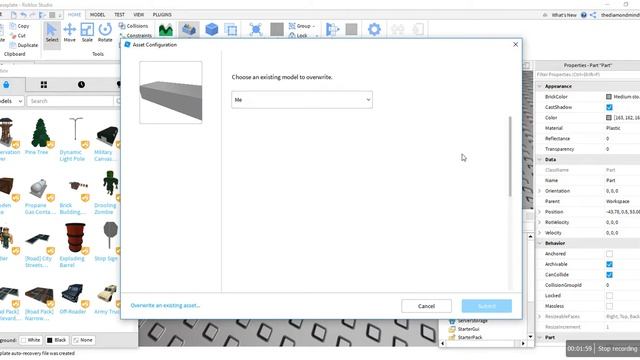
Task: Activate the Rotate tool
Action: tap(105, 33)
